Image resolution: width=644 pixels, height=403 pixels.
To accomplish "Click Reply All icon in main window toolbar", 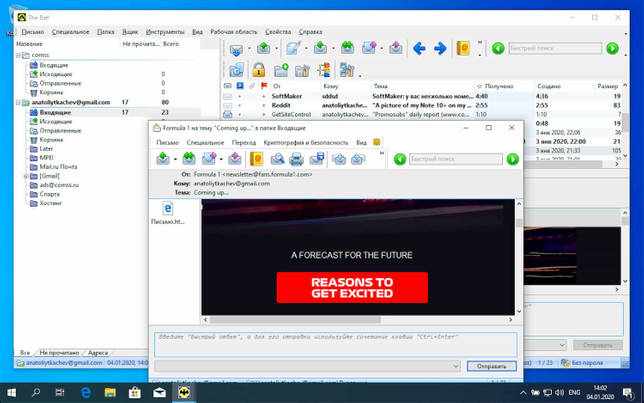I will point(347,48).
